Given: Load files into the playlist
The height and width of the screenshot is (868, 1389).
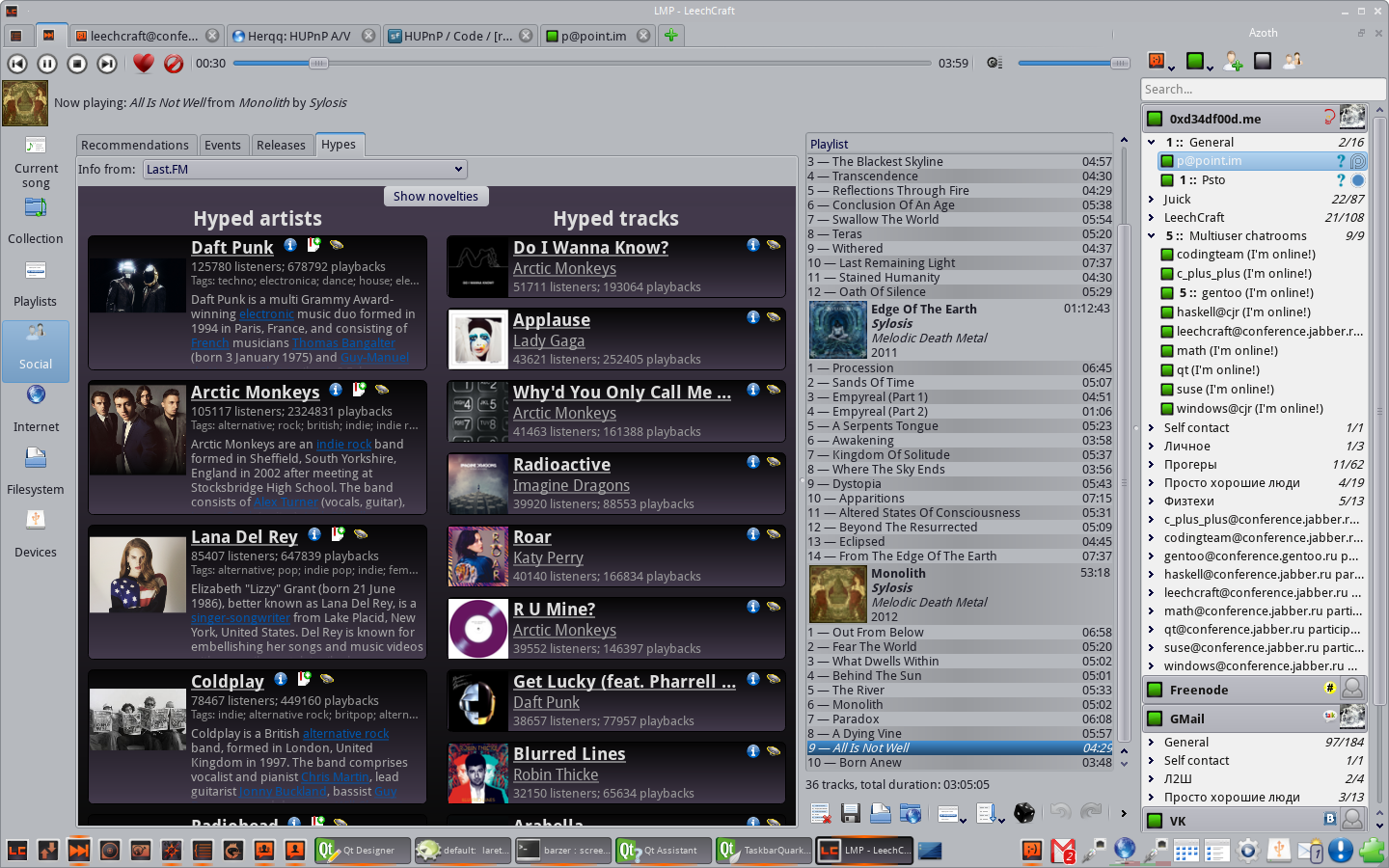Looking at the screenshot, I should (881, 814).
